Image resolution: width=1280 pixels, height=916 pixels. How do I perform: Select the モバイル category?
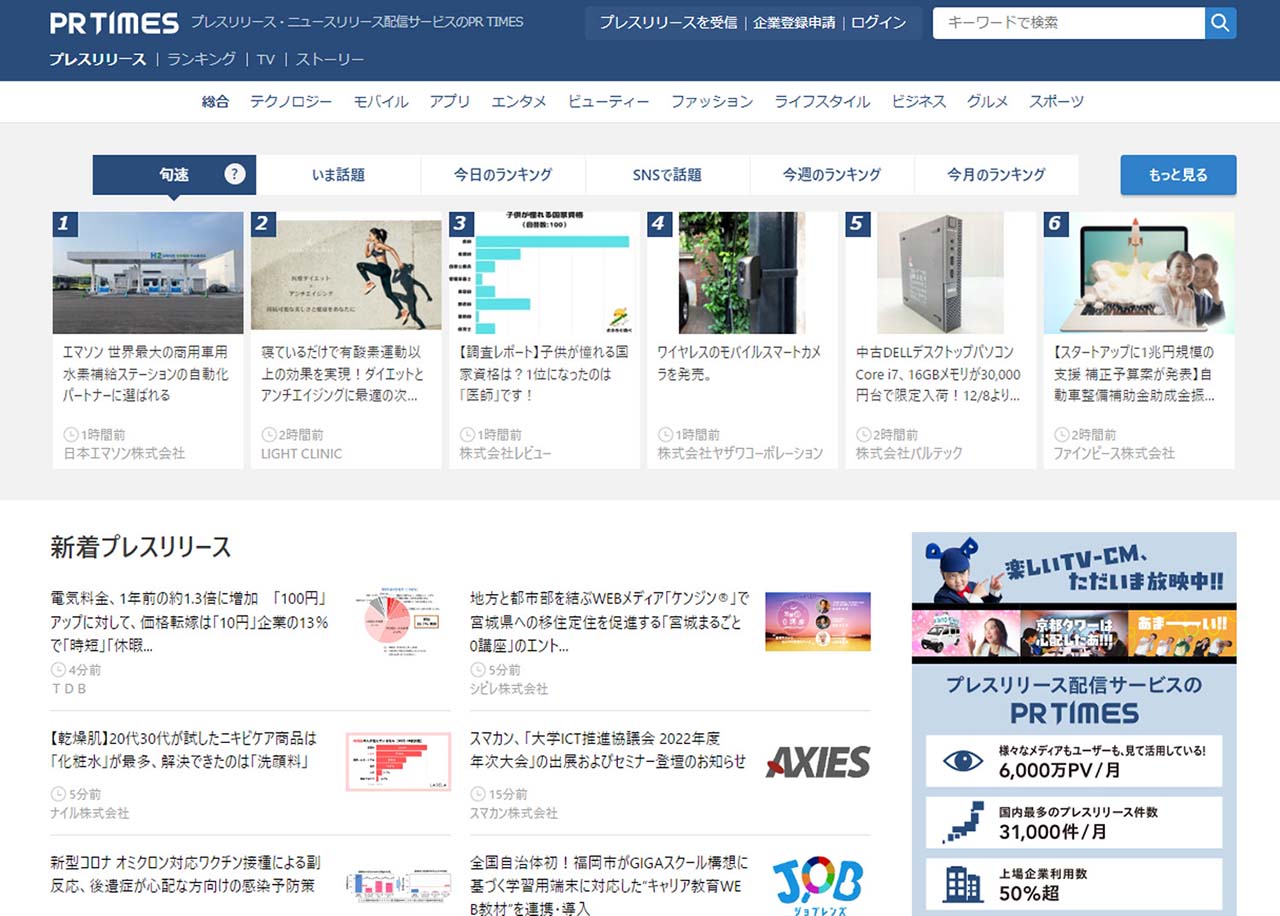tap(381, 101)
